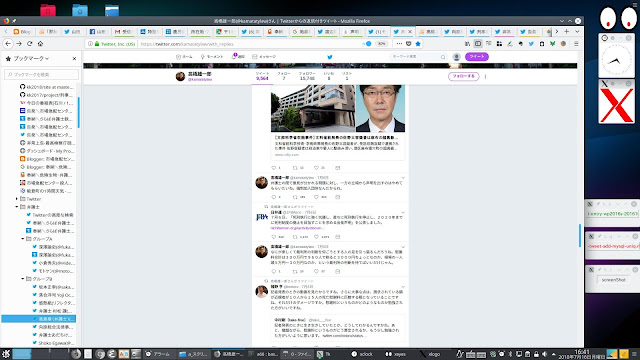The height and width of the screenshot is (360, 640).
Task: Expand the Twitter bookmark folder
Action: 17,199
